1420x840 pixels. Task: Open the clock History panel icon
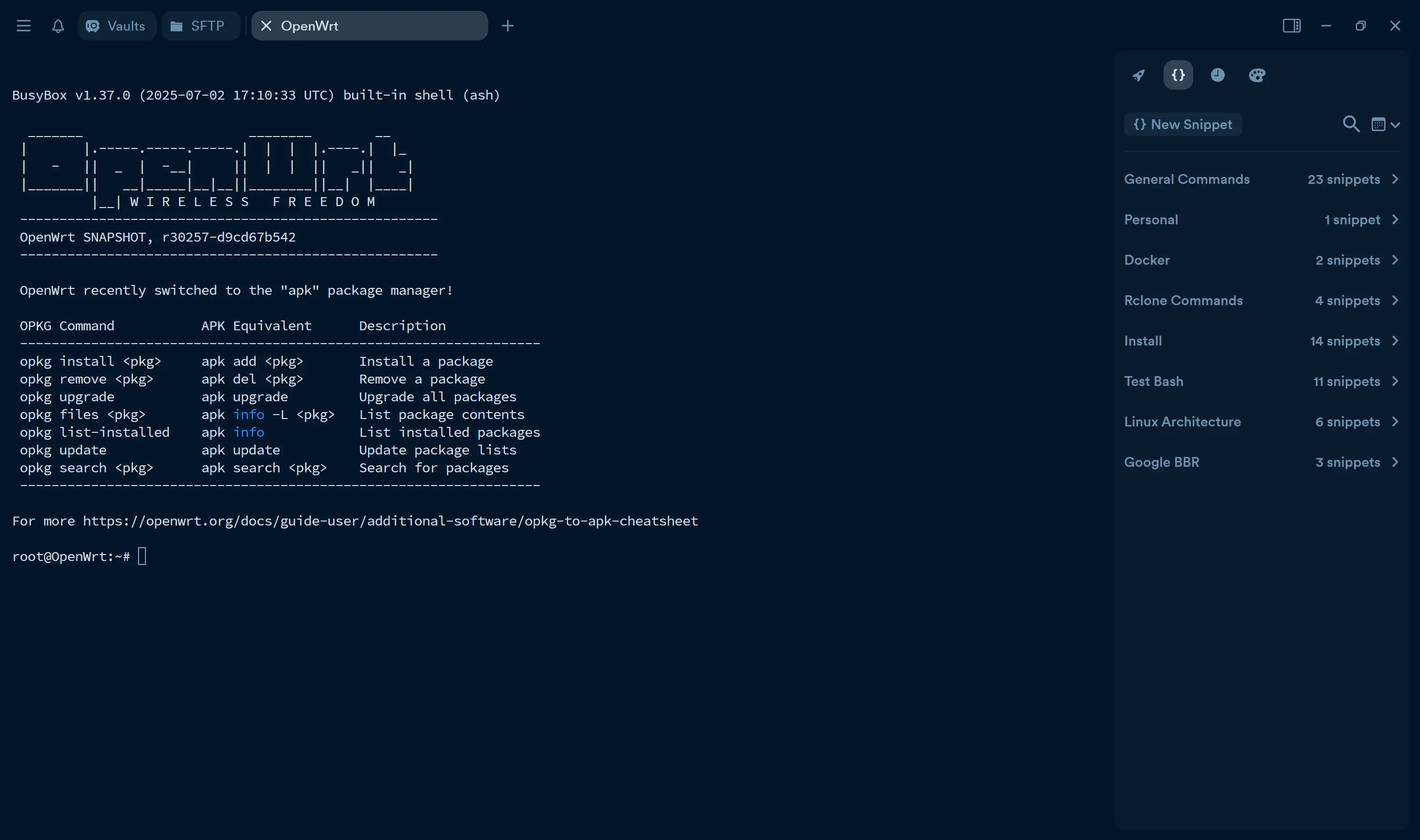tap(1218, 75)
